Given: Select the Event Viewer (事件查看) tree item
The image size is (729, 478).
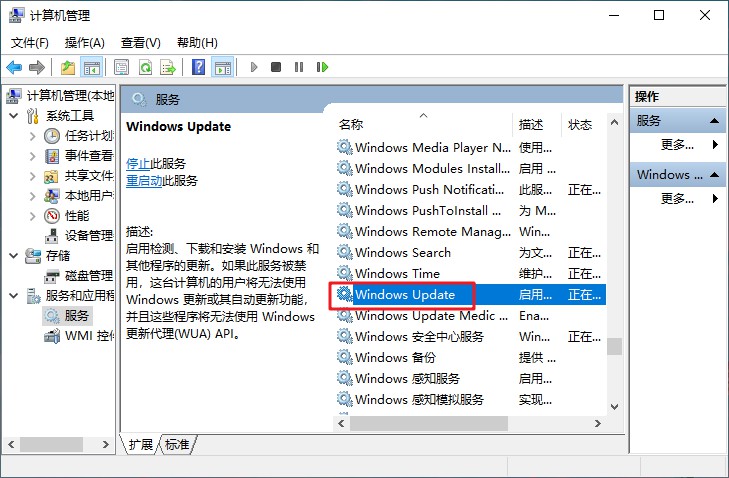Looking at the screenshot, I should pos(79,156).
